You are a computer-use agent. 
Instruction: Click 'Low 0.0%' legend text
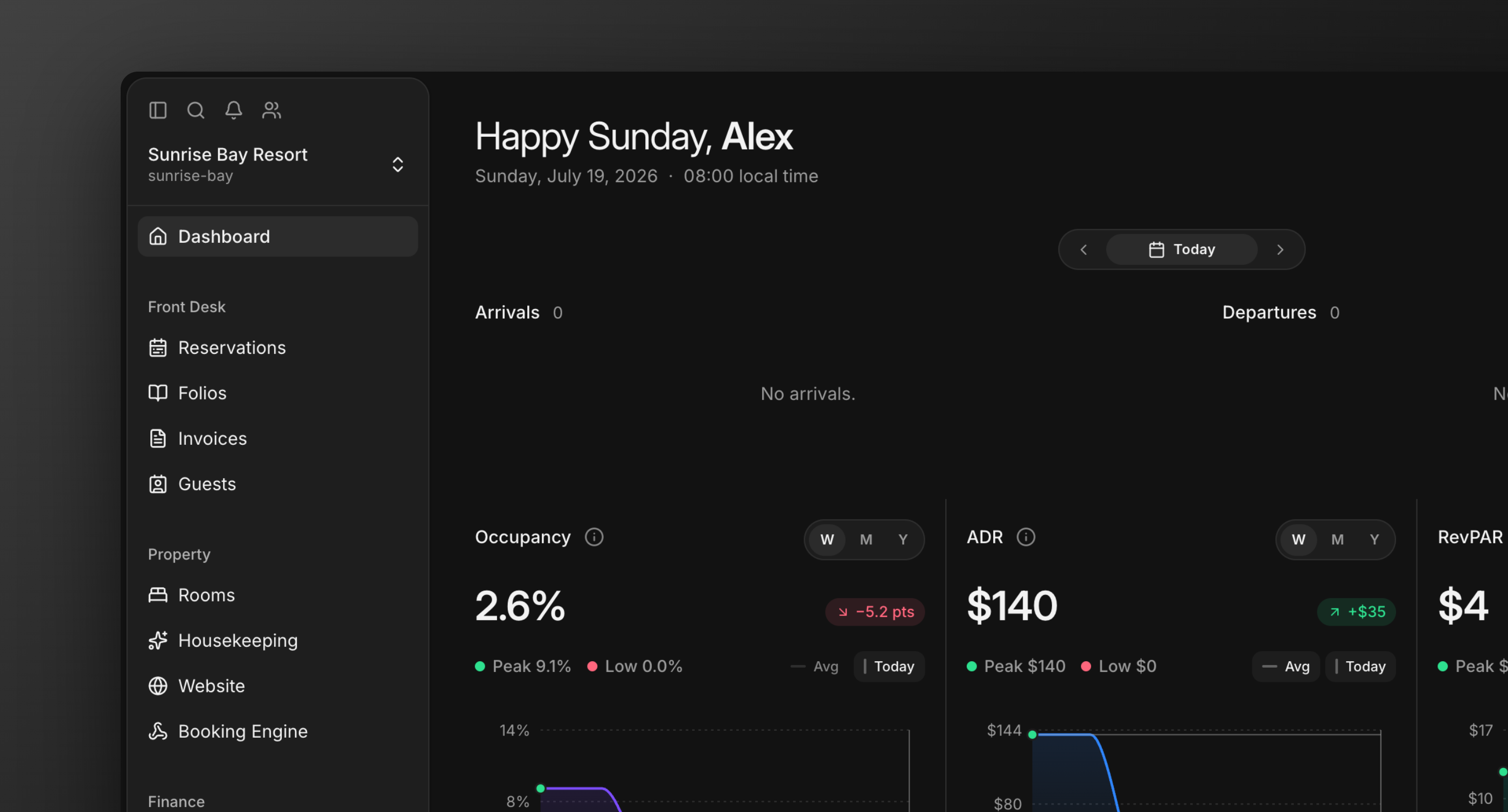tap(644, 666)
